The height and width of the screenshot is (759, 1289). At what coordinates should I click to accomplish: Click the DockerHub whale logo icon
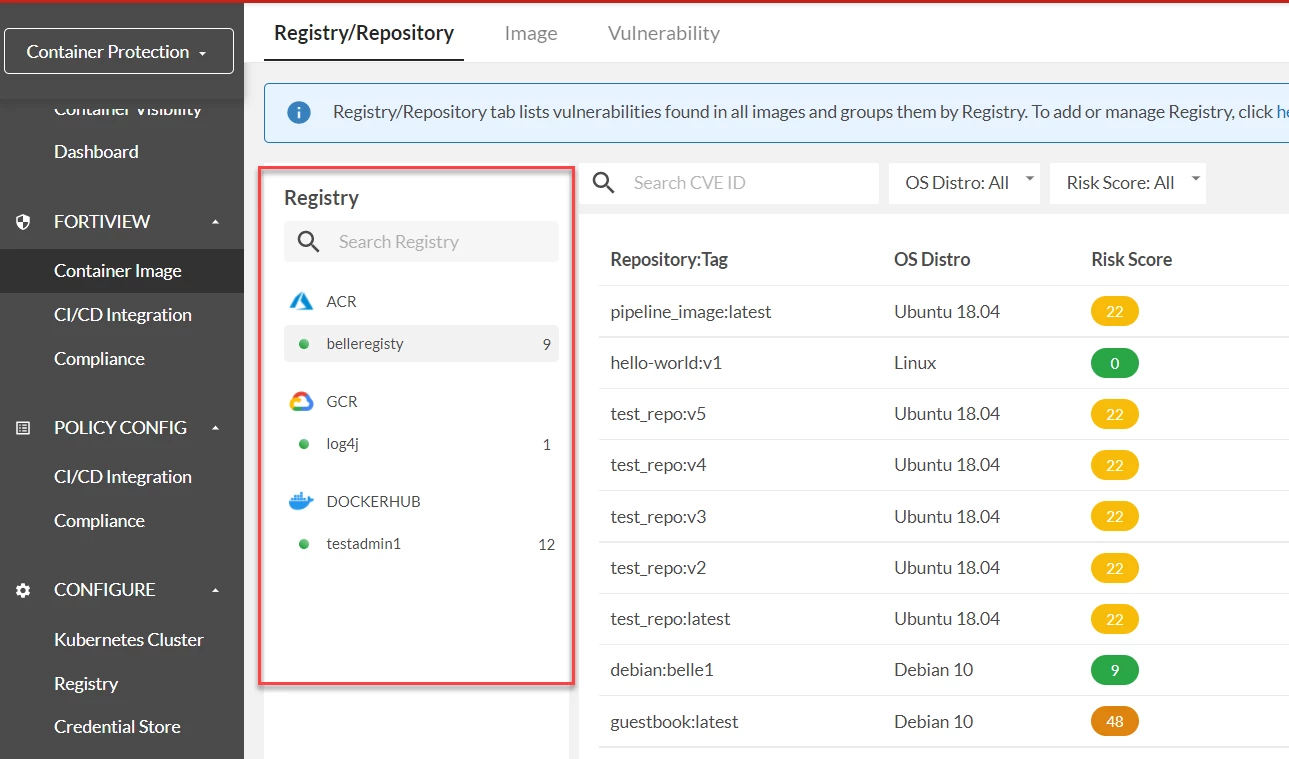(301, 502)
